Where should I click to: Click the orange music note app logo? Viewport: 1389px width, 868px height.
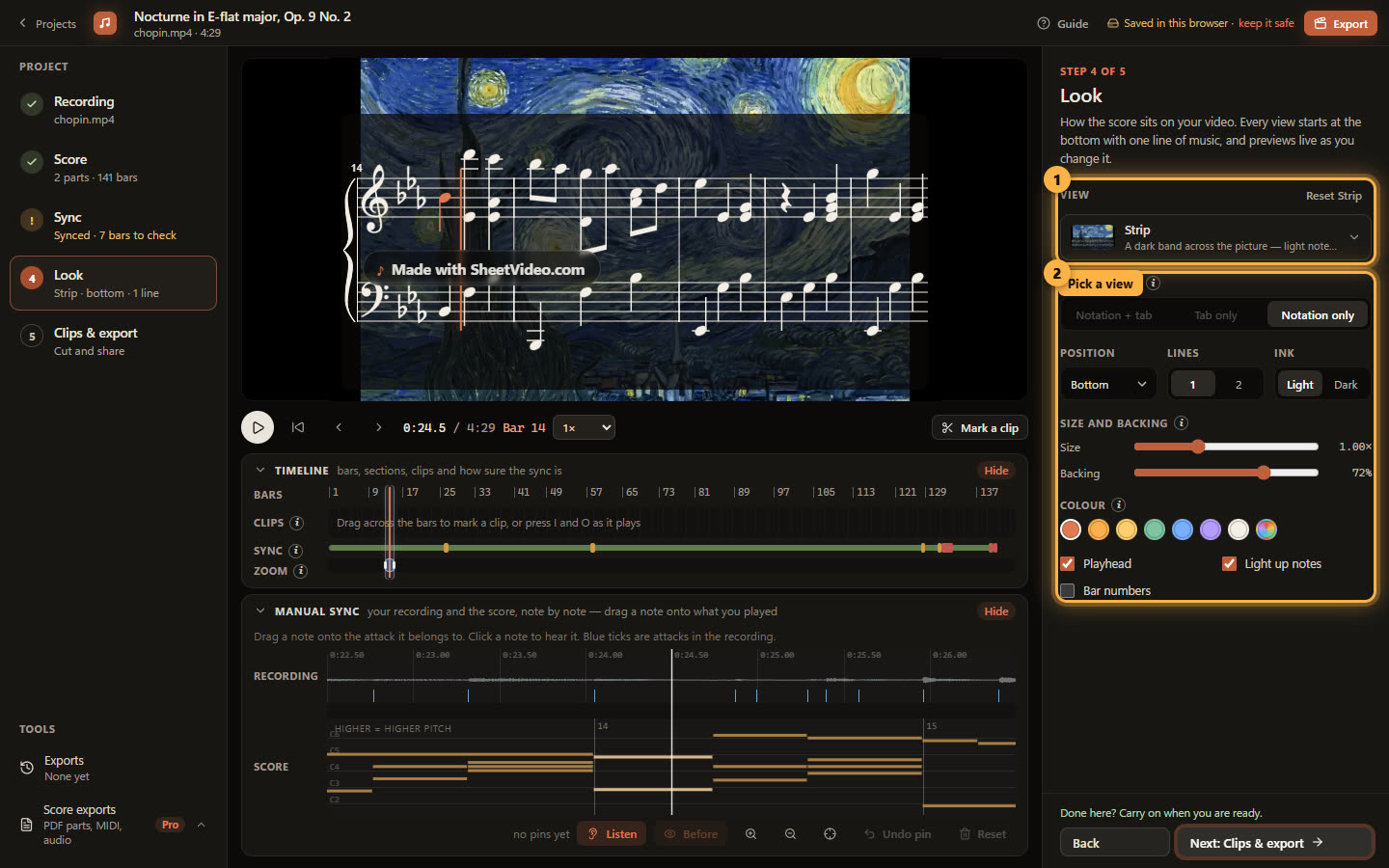[105, 22]
